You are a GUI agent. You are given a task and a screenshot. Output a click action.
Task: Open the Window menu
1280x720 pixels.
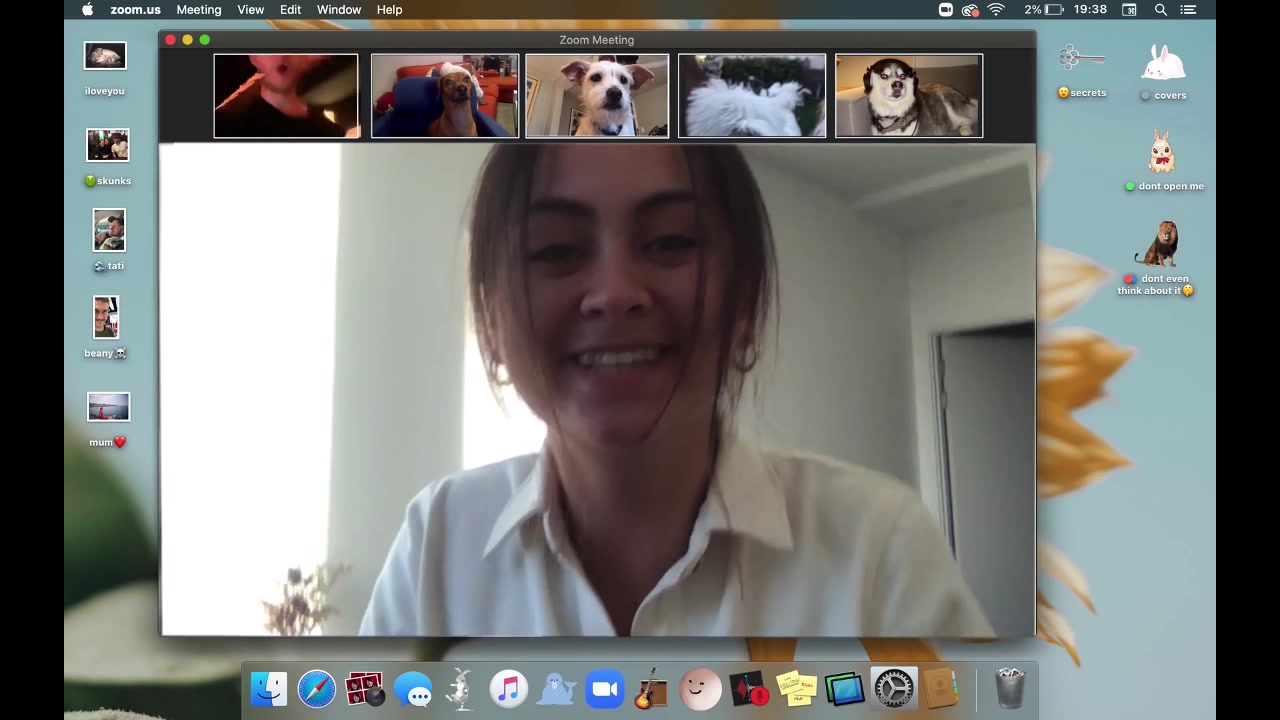coord(338,10)
